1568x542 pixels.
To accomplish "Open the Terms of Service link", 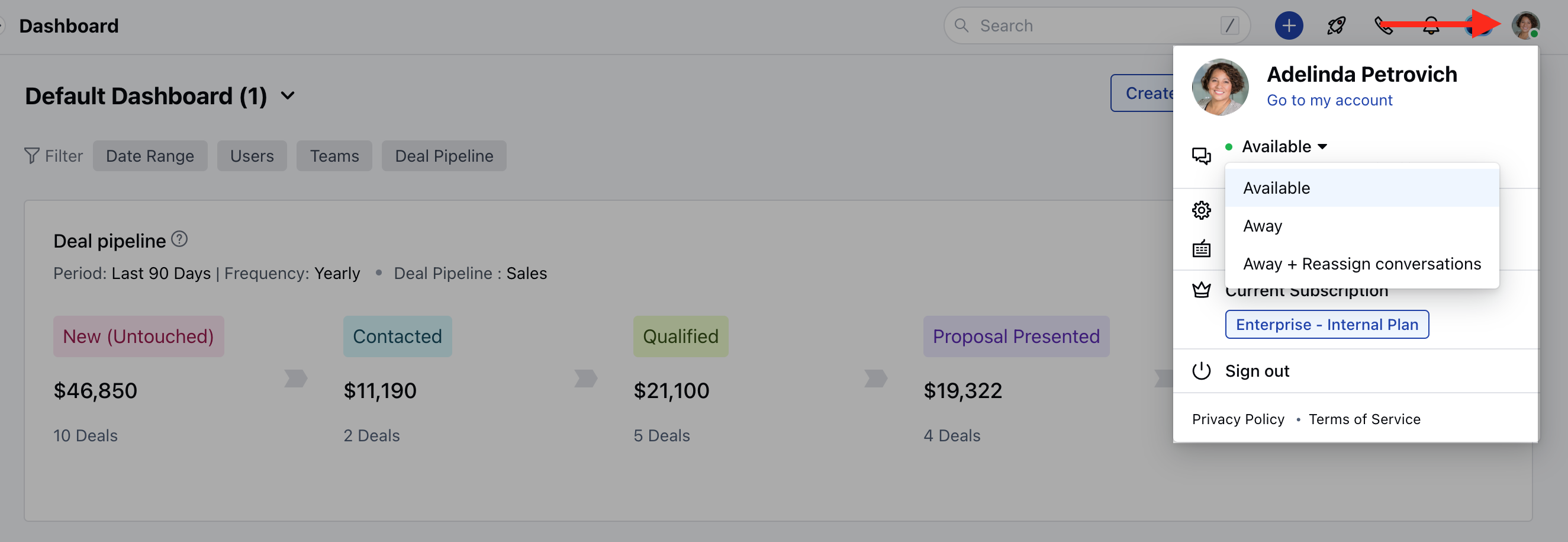I will click(x=1364, y=419).
